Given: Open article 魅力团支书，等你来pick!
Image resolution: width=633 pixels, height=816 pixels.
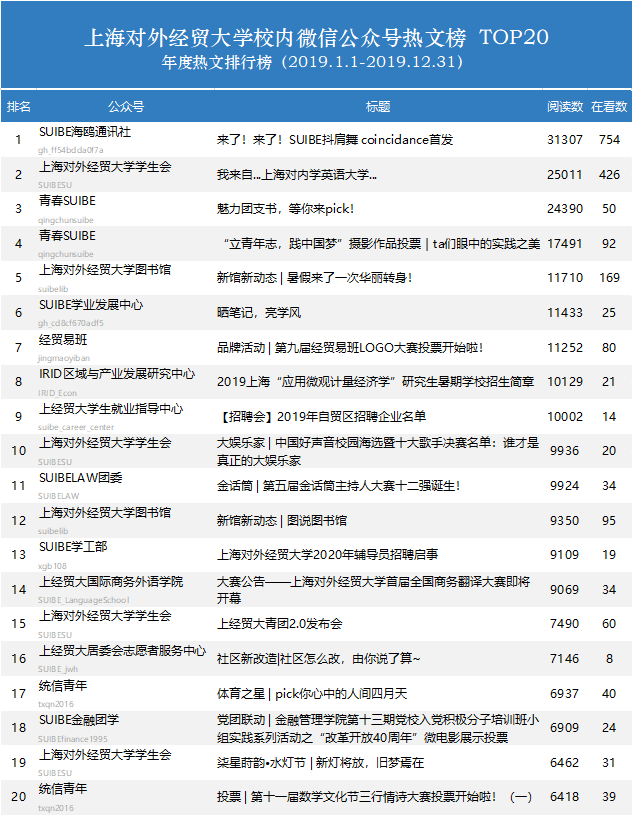Looking at the screenshot, I should click(285, 209).
